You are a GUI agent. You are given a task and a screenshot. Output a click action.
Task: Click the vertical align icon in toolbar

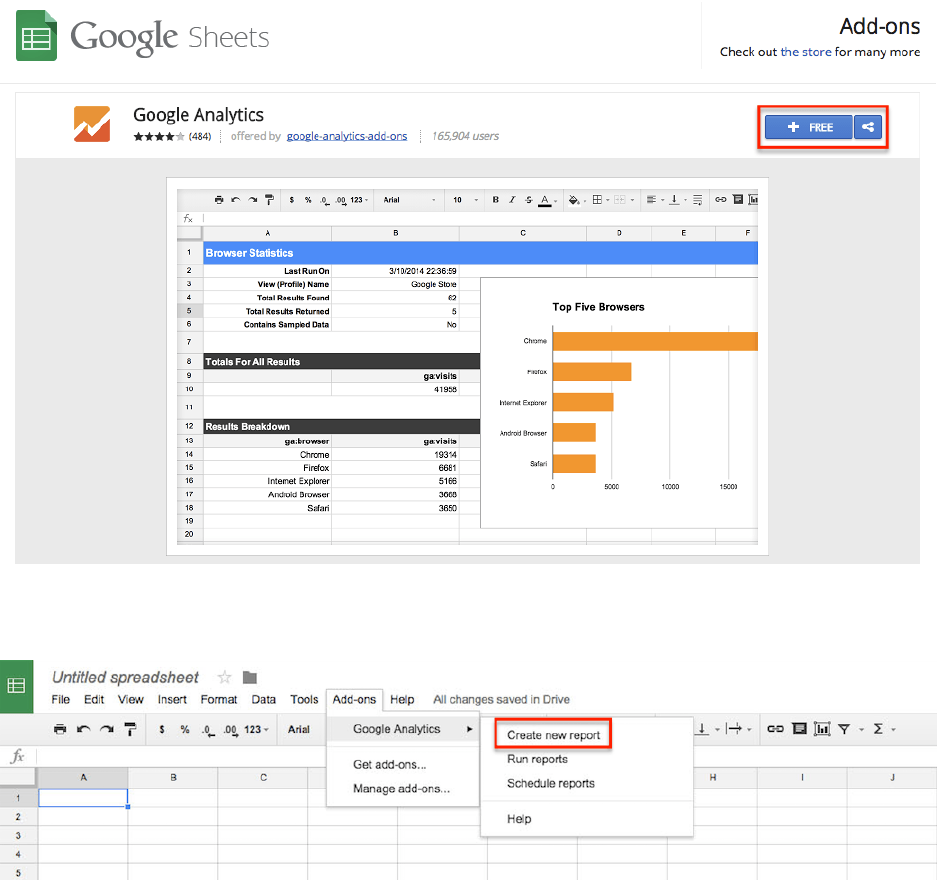point(702,729)
